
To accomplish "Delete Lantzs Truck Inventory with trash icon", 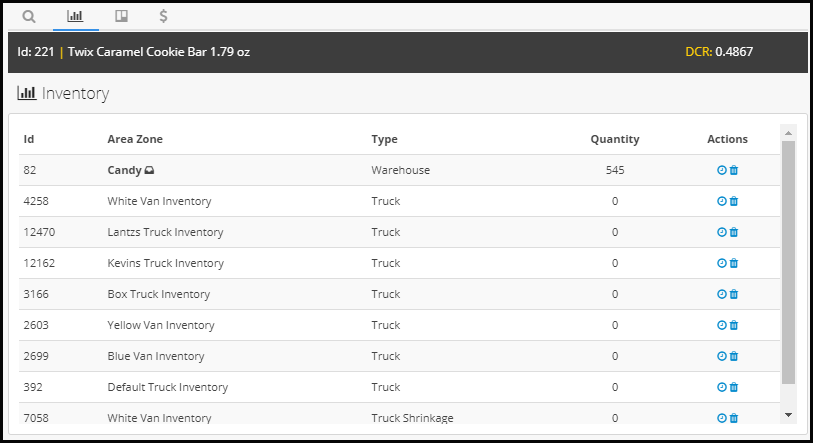I will point(734,232).
